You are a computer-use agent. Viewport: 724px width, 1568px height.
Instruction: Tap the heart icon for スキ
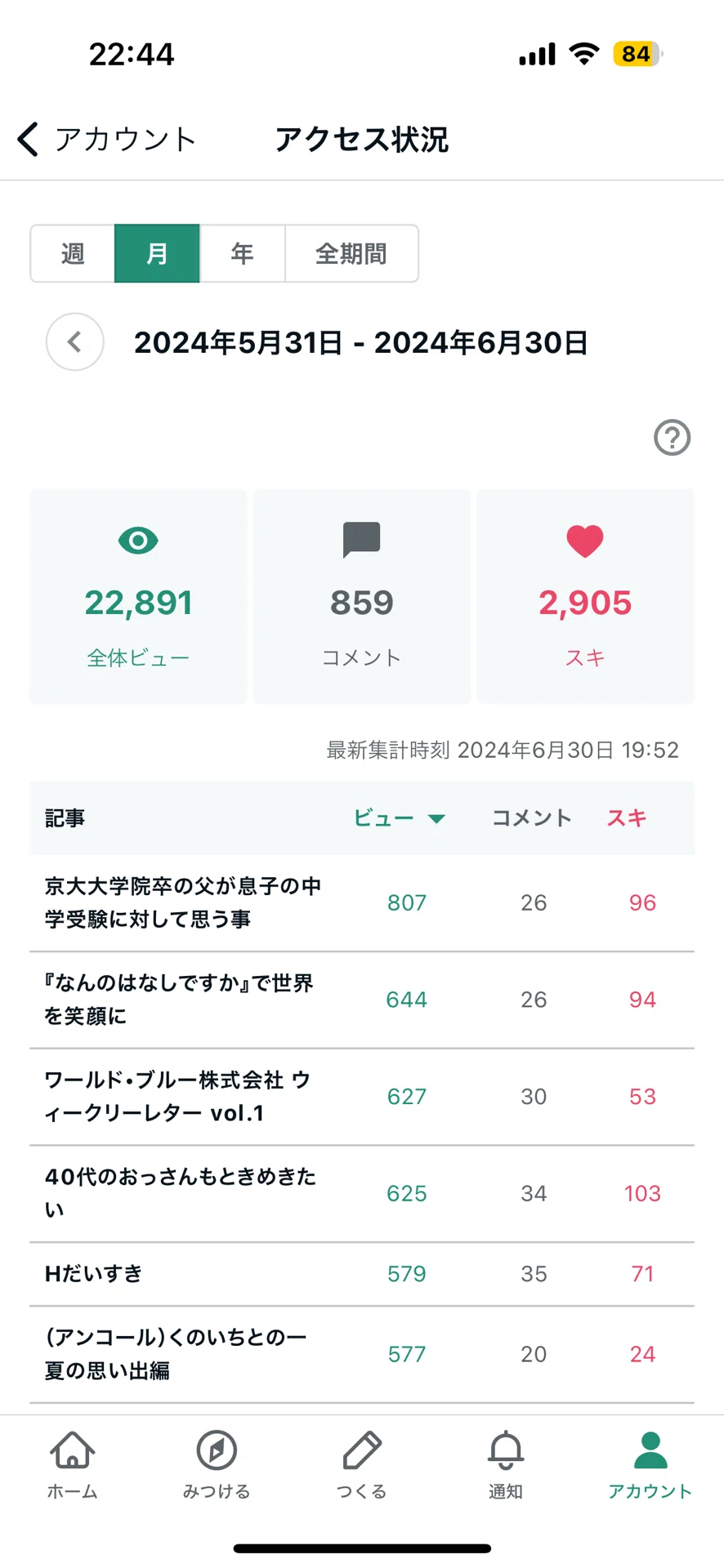(x=585, y=541)
